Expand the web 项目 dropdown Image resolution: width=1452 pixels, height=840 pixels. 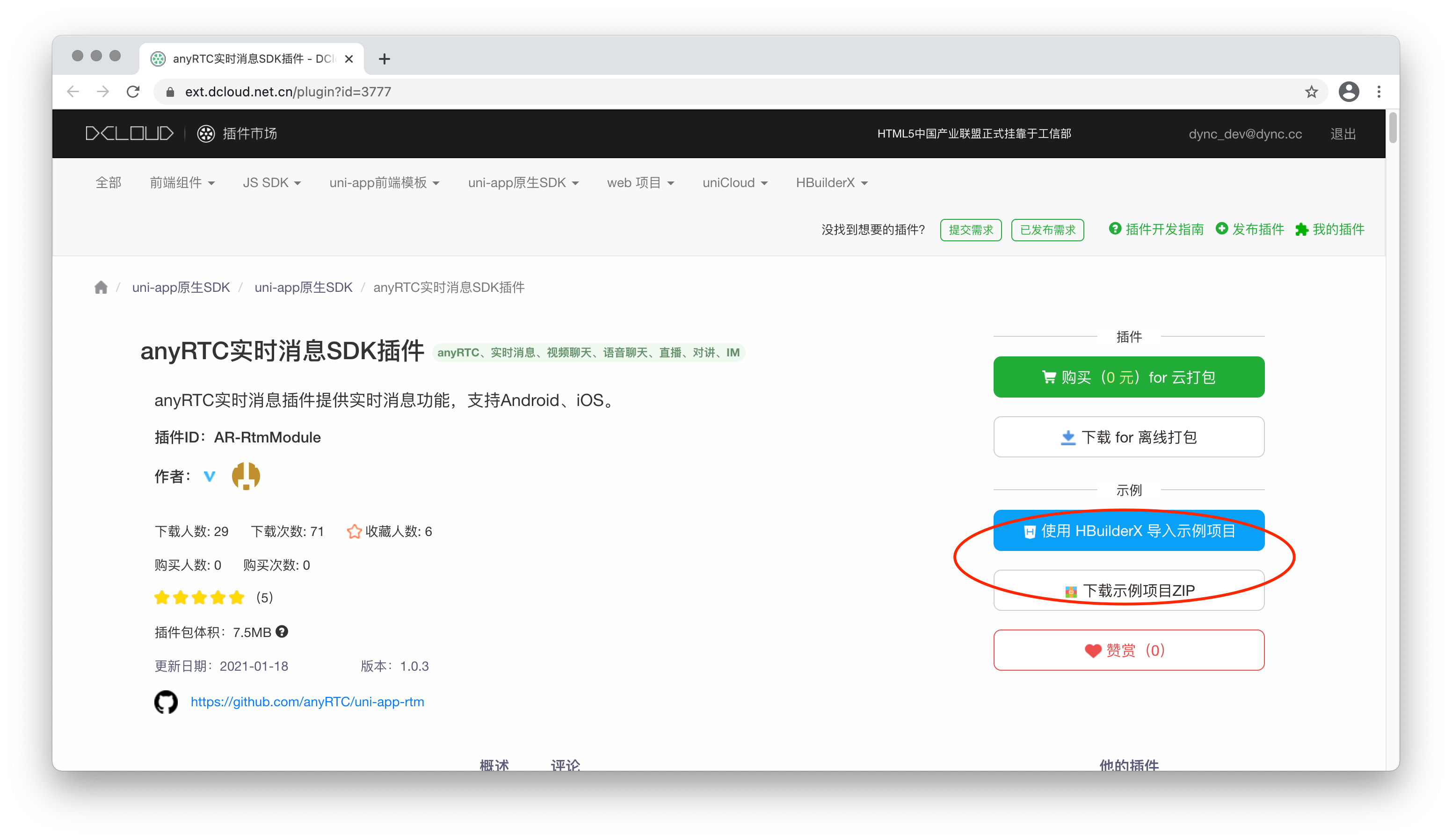click(640, 182)
